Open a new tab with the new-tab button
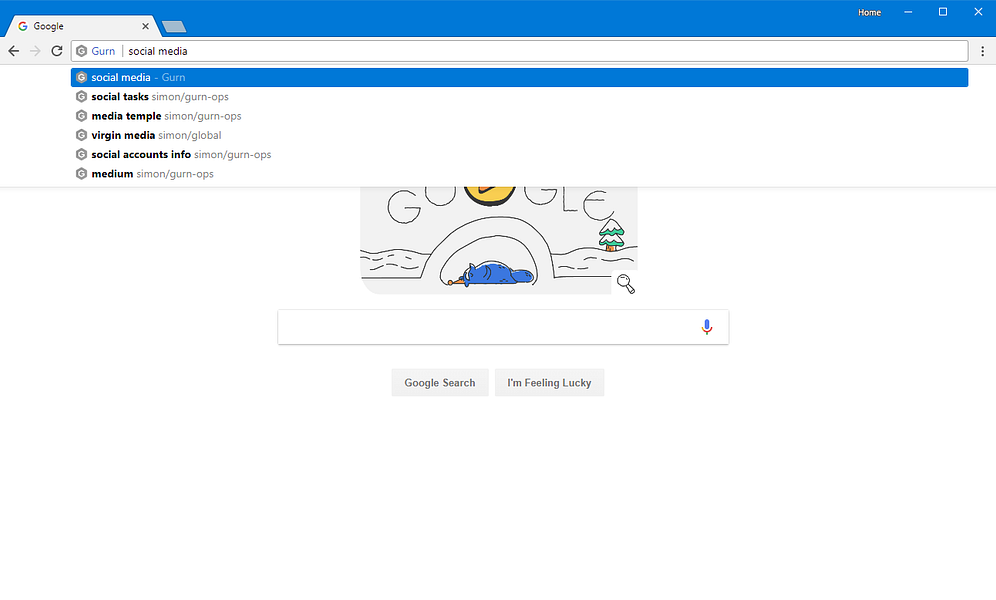 [173, 27]
